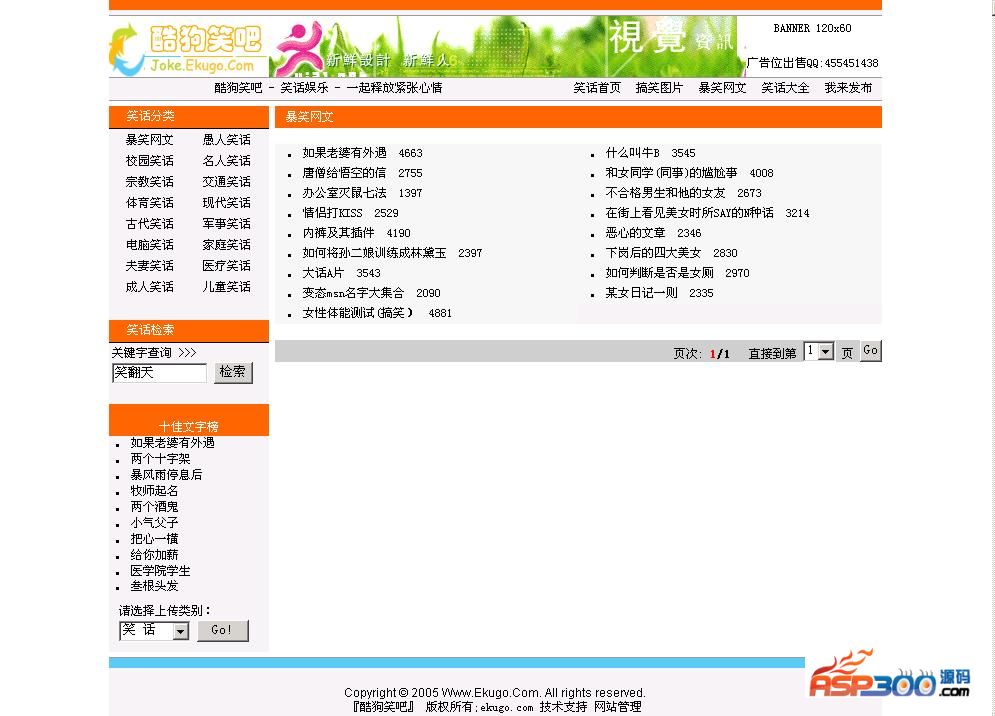Select the 夫妻笑话 category

[x=149, y=265]
